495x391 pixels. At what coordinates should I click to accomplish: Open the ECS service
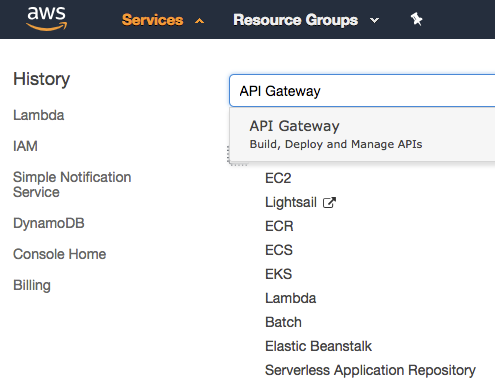[x=279, y=250]
